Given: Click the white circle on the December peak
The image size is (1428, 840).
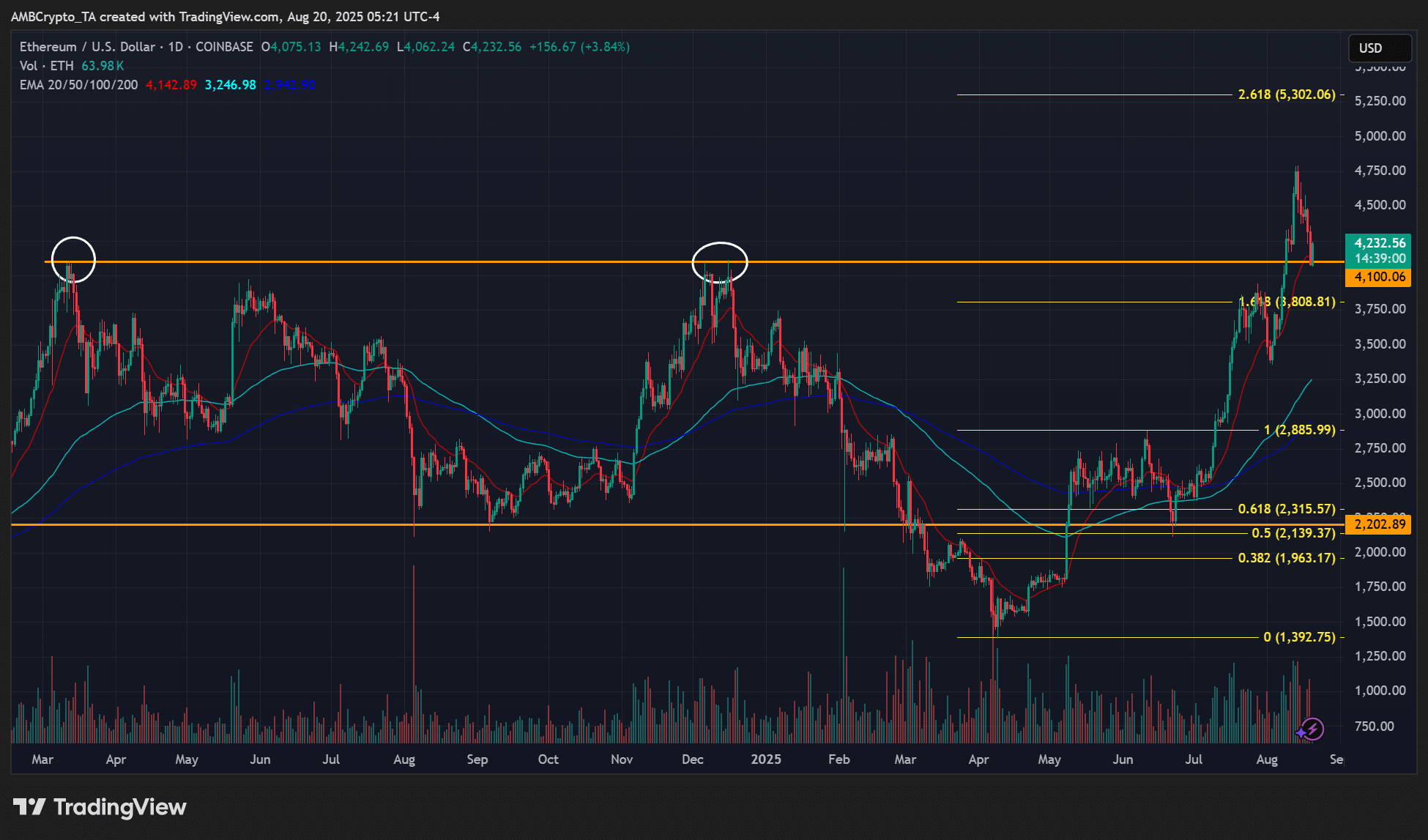Looking at the screenshot, I should coord(720,261).
